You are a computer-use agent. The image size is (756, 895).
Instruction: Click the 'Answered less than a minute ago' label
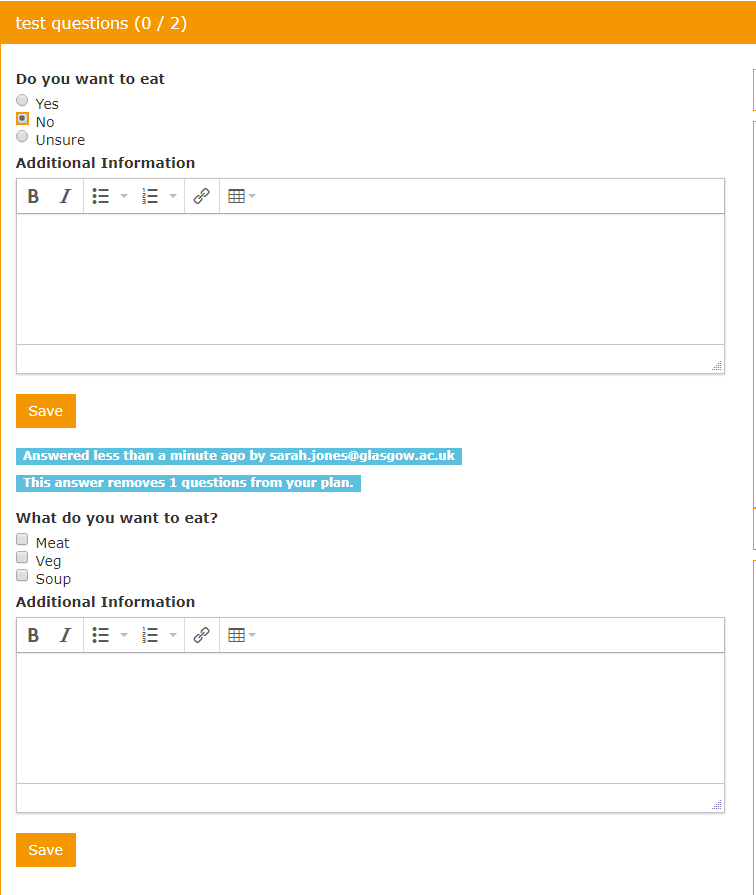pyautogui.click(x=239, y=456)
